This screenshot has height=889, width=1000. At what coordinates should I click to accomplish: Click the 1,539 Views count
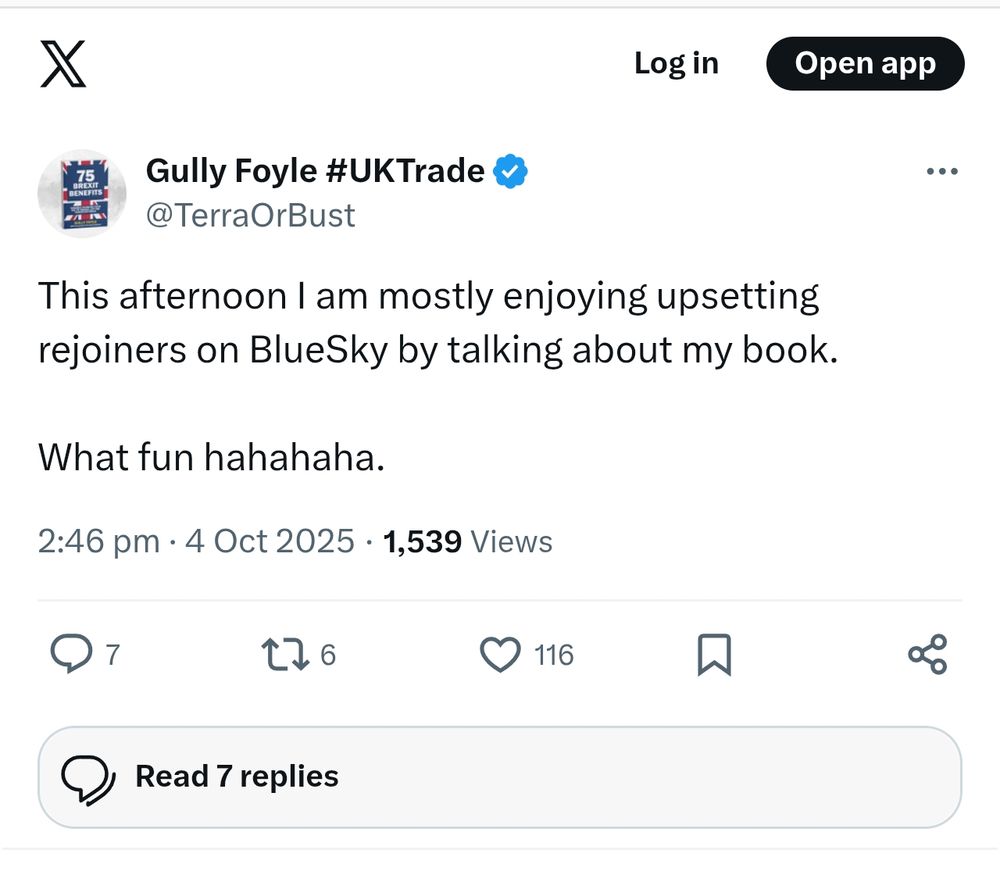coord(467,542)
